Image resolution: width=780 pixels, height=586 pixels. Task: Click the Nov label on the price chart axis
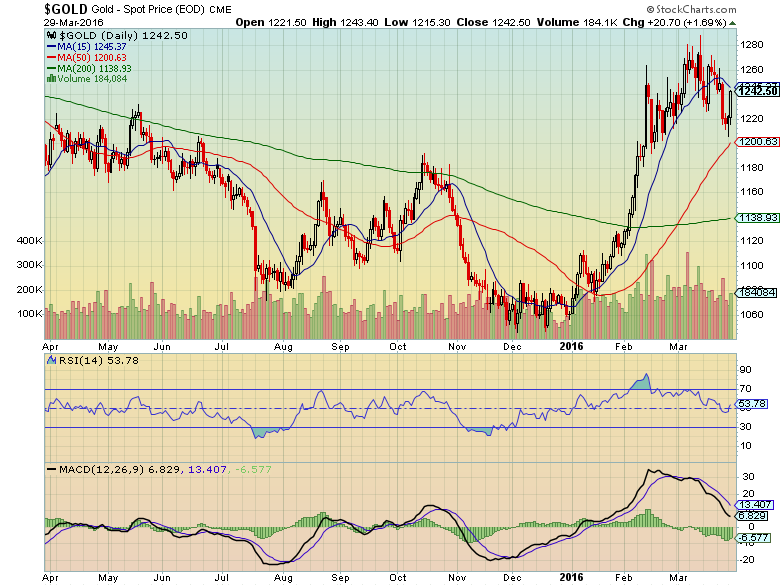pos(458,345)
